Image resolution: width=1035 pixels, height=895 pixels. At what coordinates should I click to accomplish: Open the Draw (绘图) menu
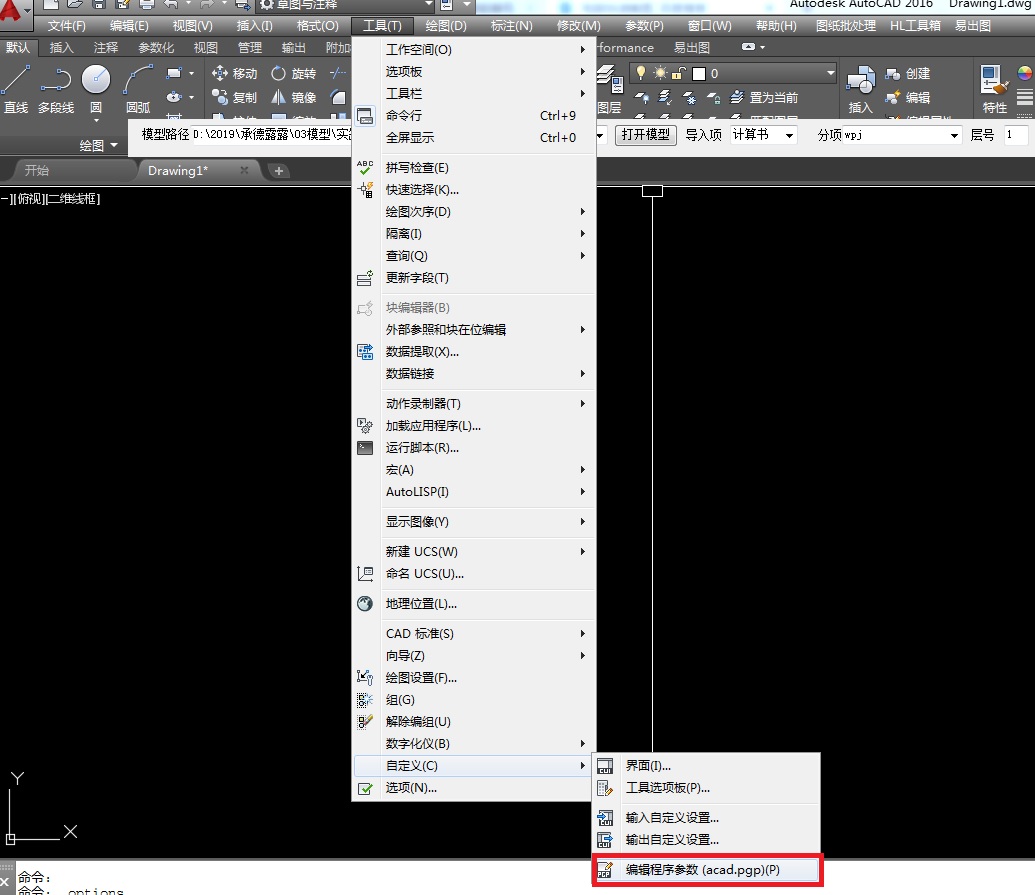pyautogui.click(x=446, y=26)
